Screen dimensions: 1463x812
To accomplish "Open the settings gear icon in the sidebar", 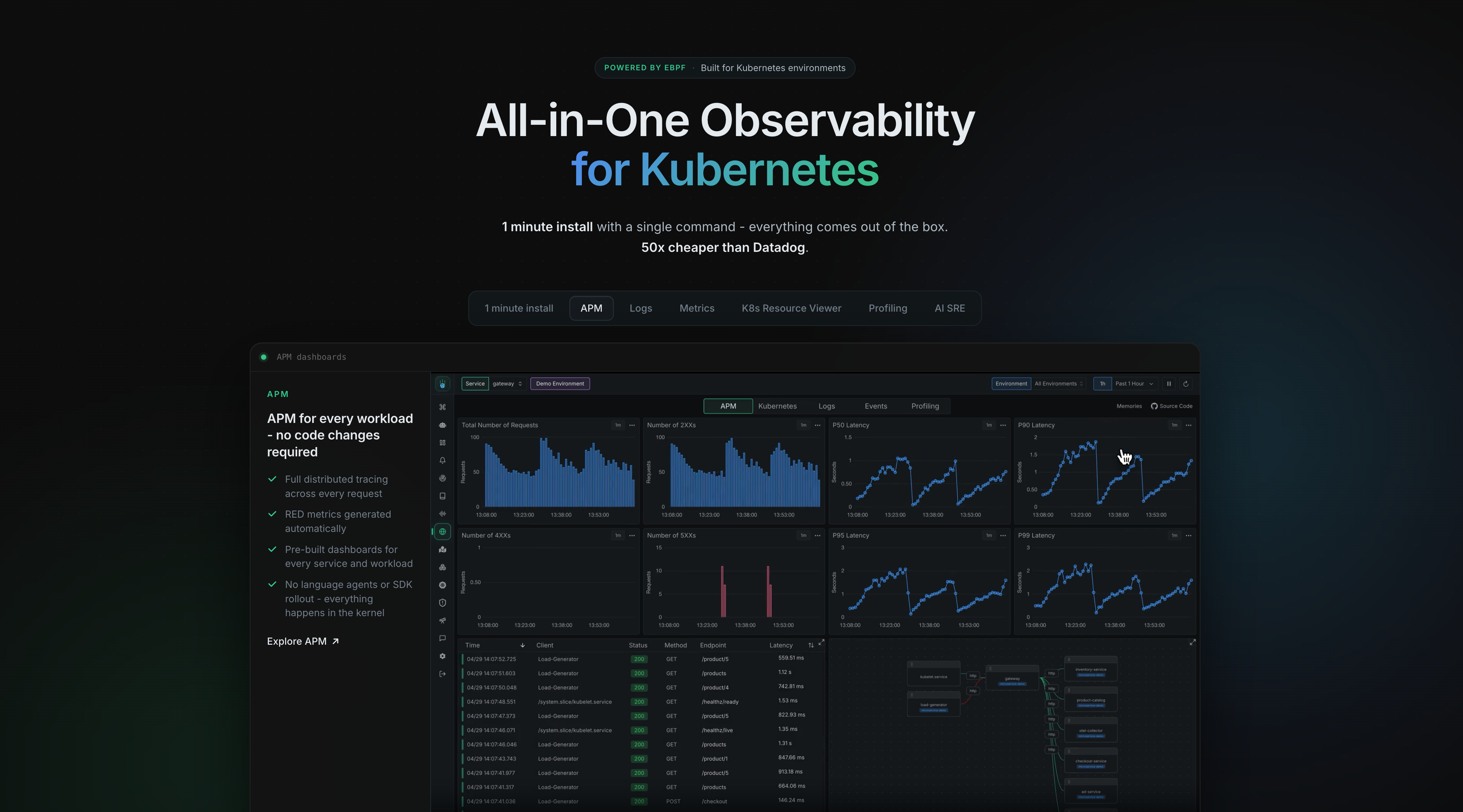I will 442,656.
